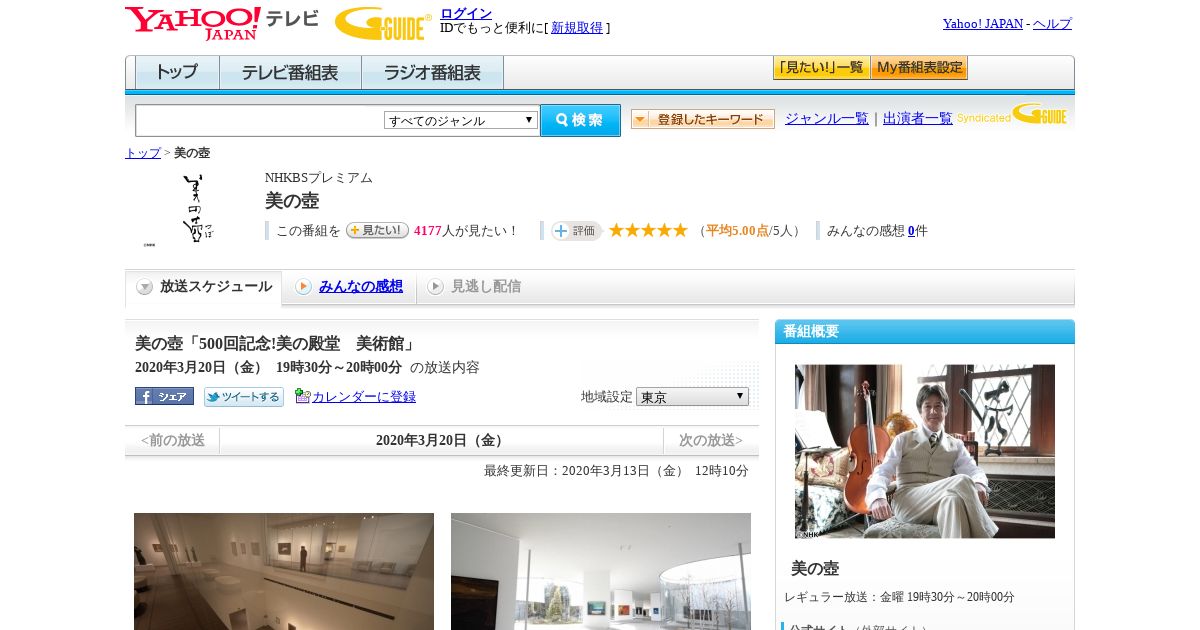Click the calendar icon beside カレンダーに登録
This screenshot has width=1200, height=630.
point(303,396)
